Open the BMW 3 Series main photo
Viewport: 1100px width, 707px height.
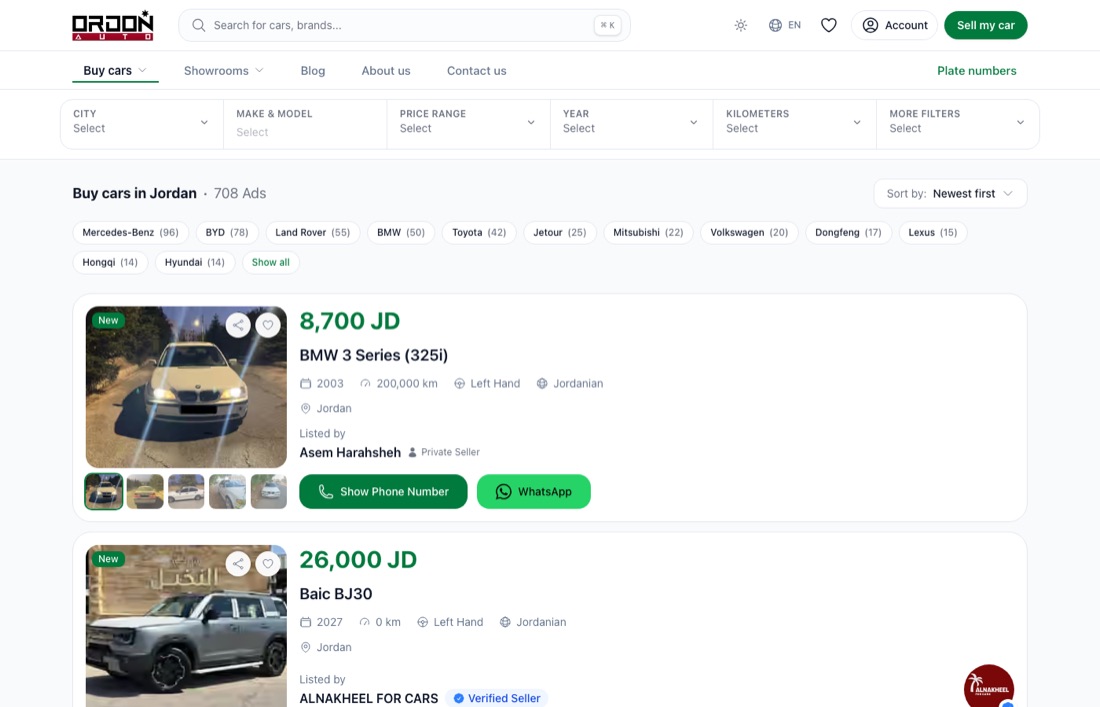186,387
